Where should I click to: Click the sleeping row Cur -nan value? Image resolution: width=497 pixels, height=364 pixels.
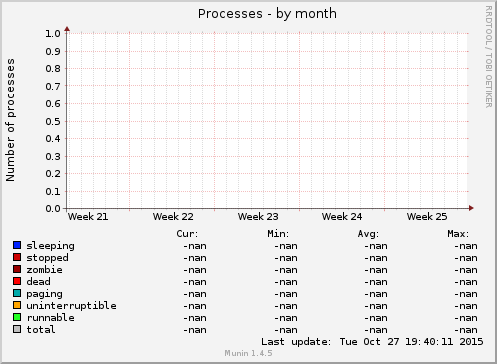(195, 246)
